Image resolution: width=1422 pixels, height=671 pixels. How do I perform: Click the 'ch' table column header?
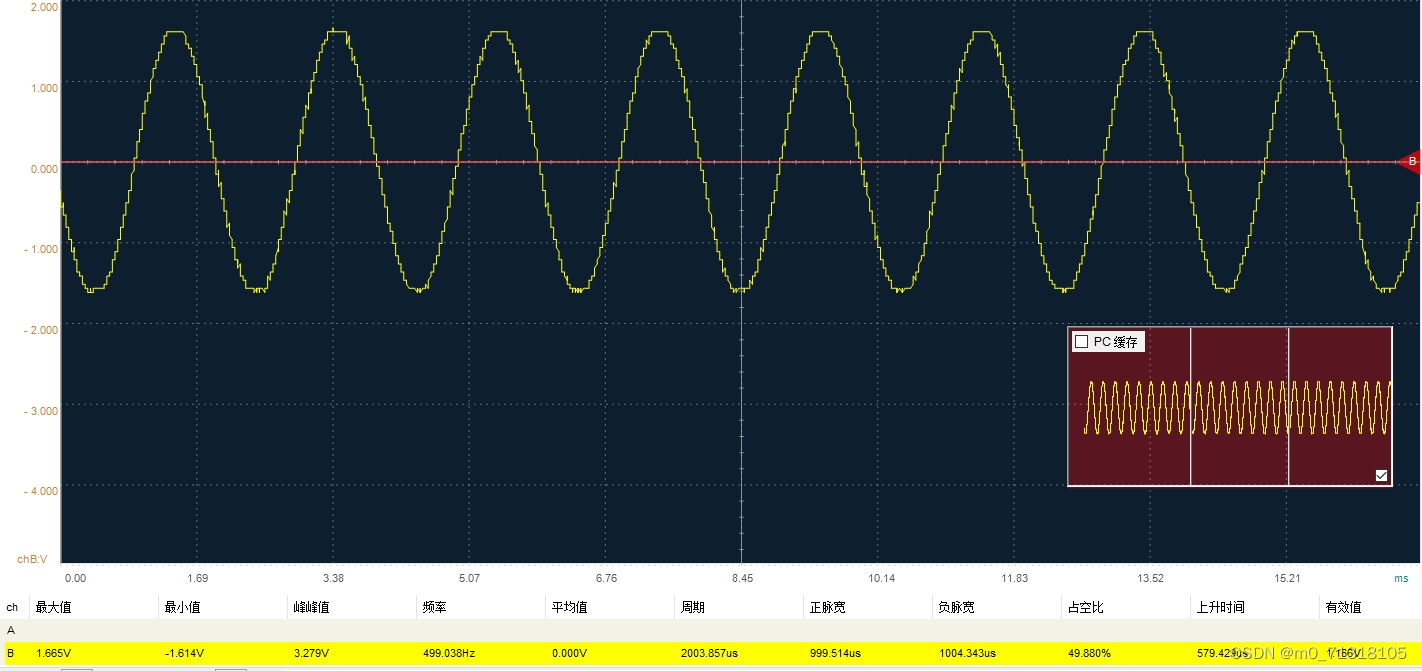(12, 607)
